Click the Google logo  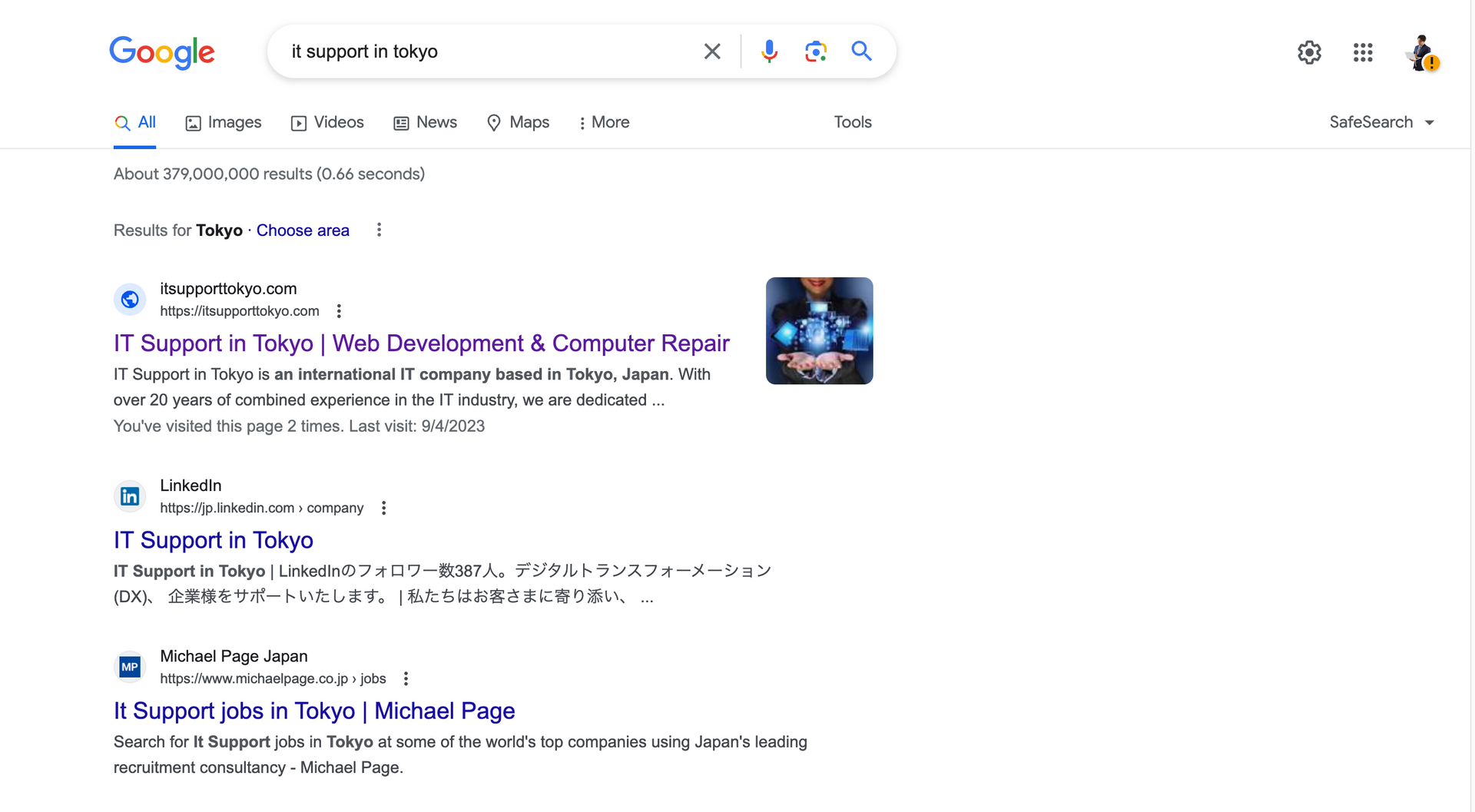(x=161, y=52)
